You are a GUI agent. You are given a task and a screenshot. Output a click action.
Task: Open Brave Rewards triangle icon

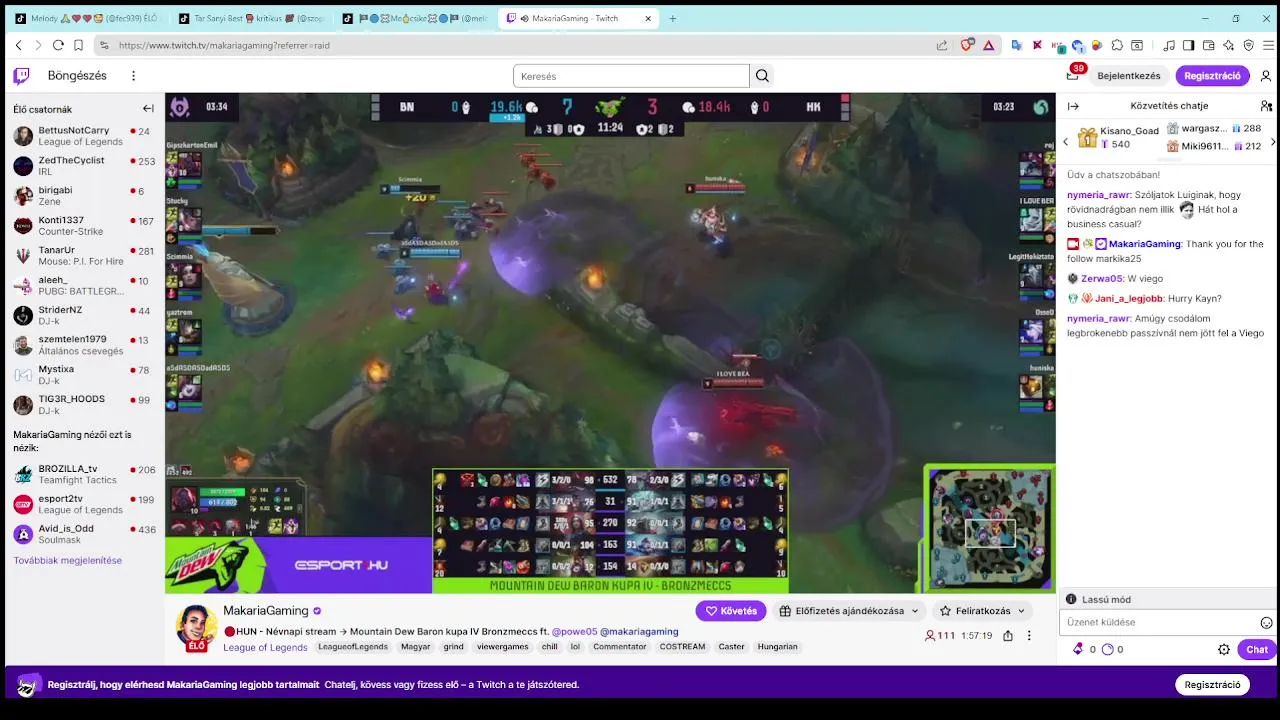click(988, 45)
